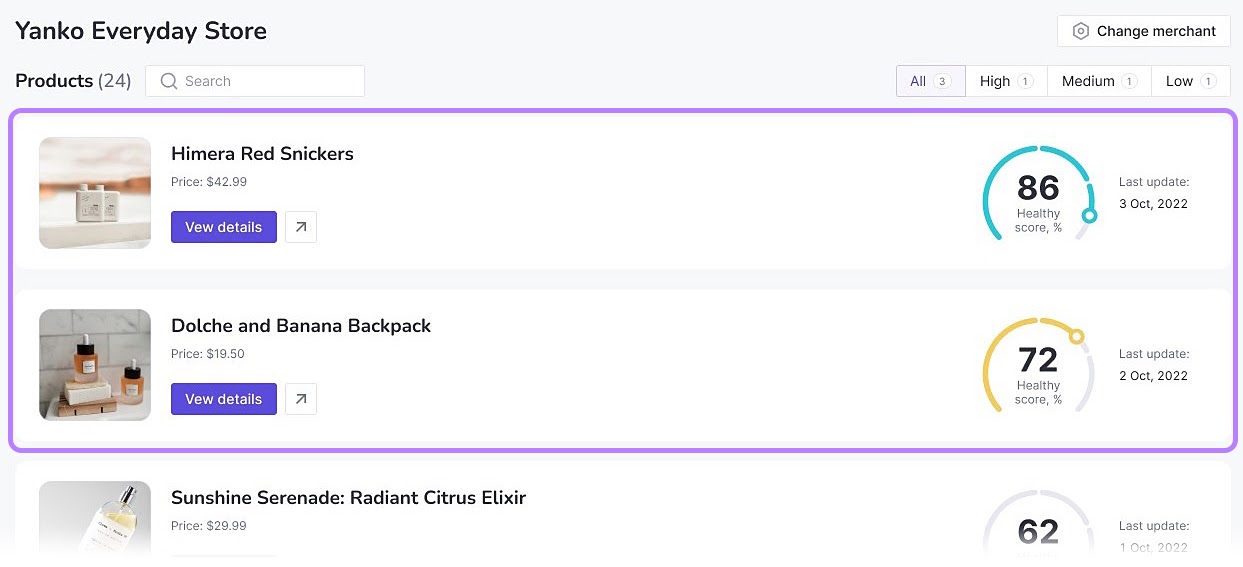Click the Change merchant button
Screen dimensions: 1243x567
point(1143,31)
